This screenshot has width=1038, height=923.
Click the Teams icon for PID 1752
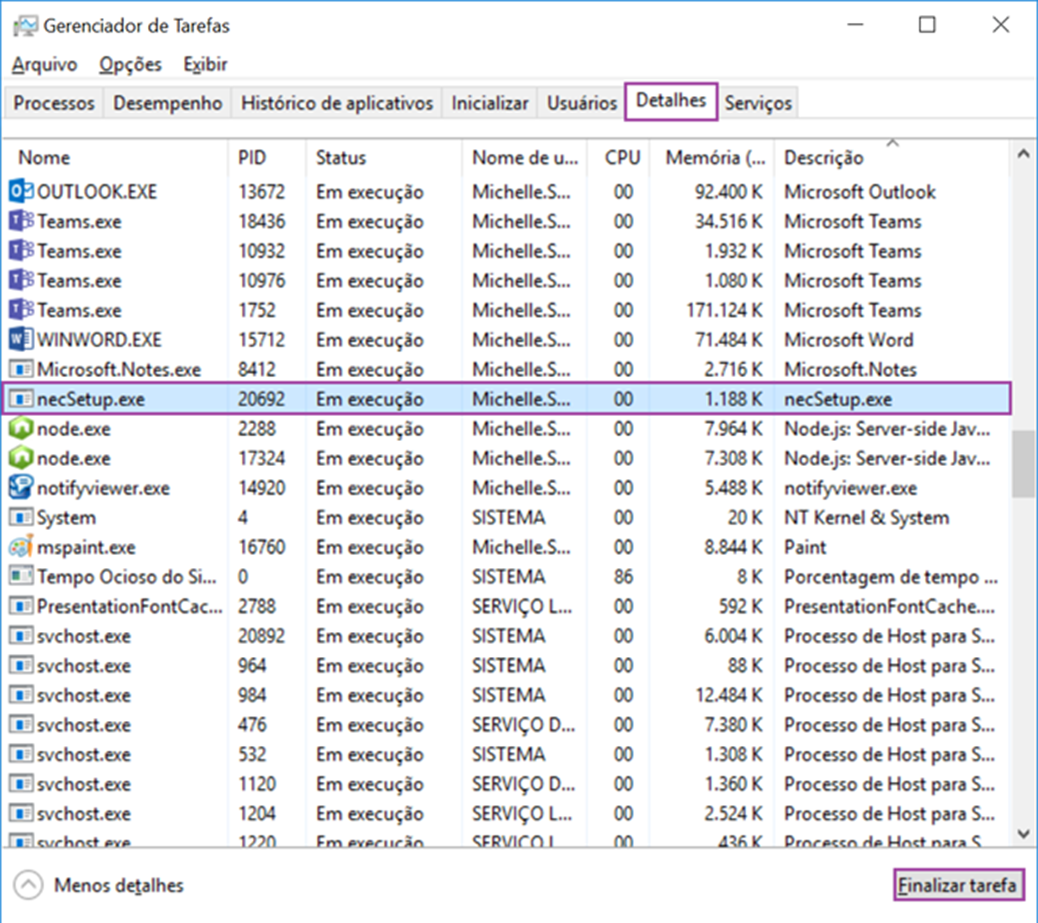(x=21, y=310)
